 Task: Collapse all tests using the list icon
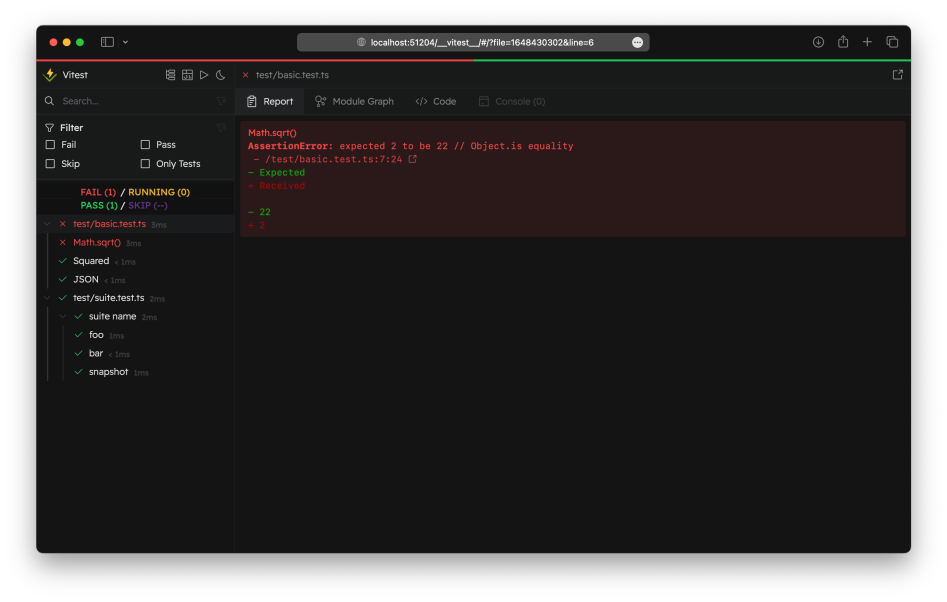click(x=170, y=75)
